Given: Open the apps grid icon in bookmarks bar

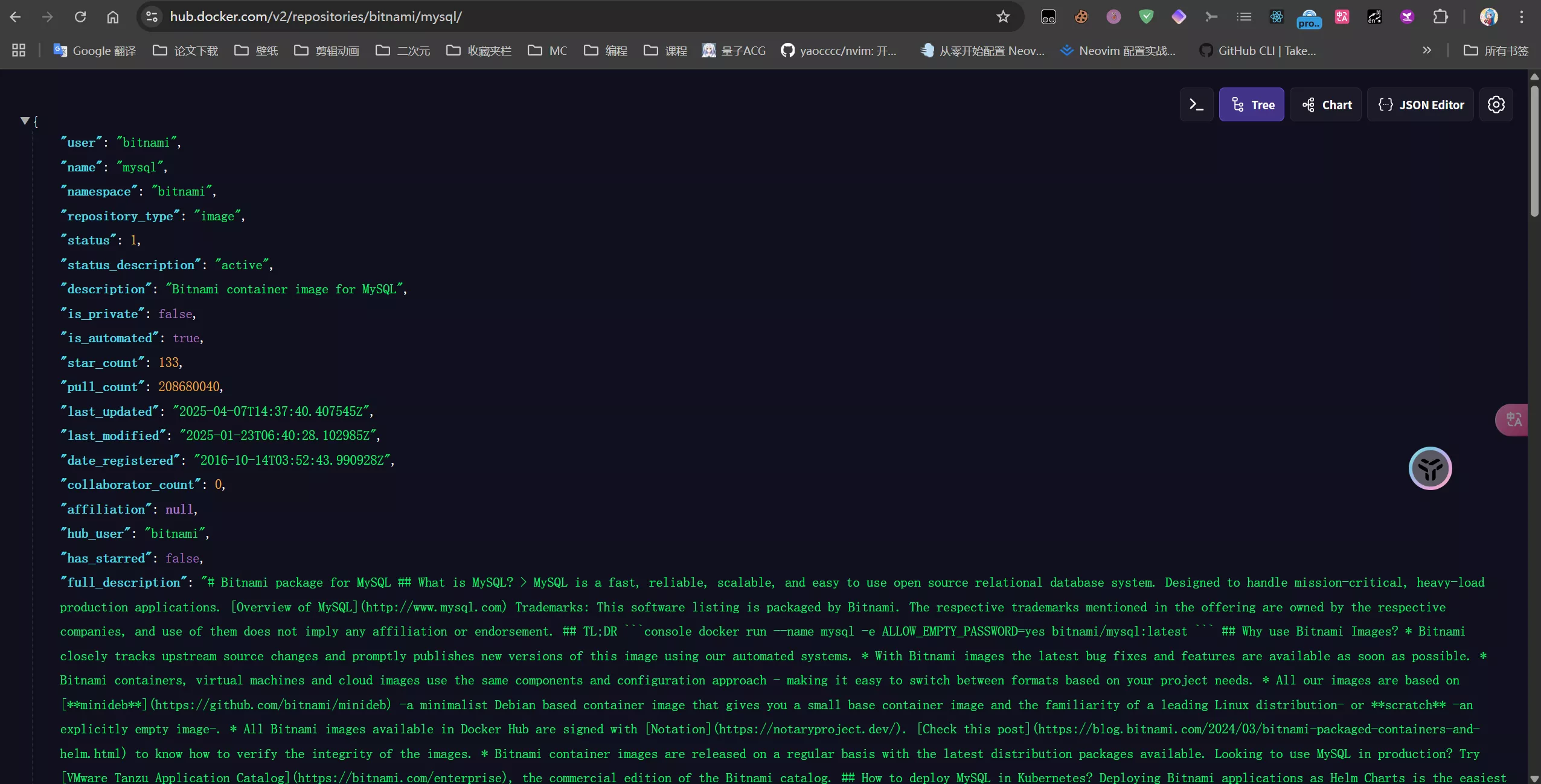Looking at the screenshot, I should 19,51.
